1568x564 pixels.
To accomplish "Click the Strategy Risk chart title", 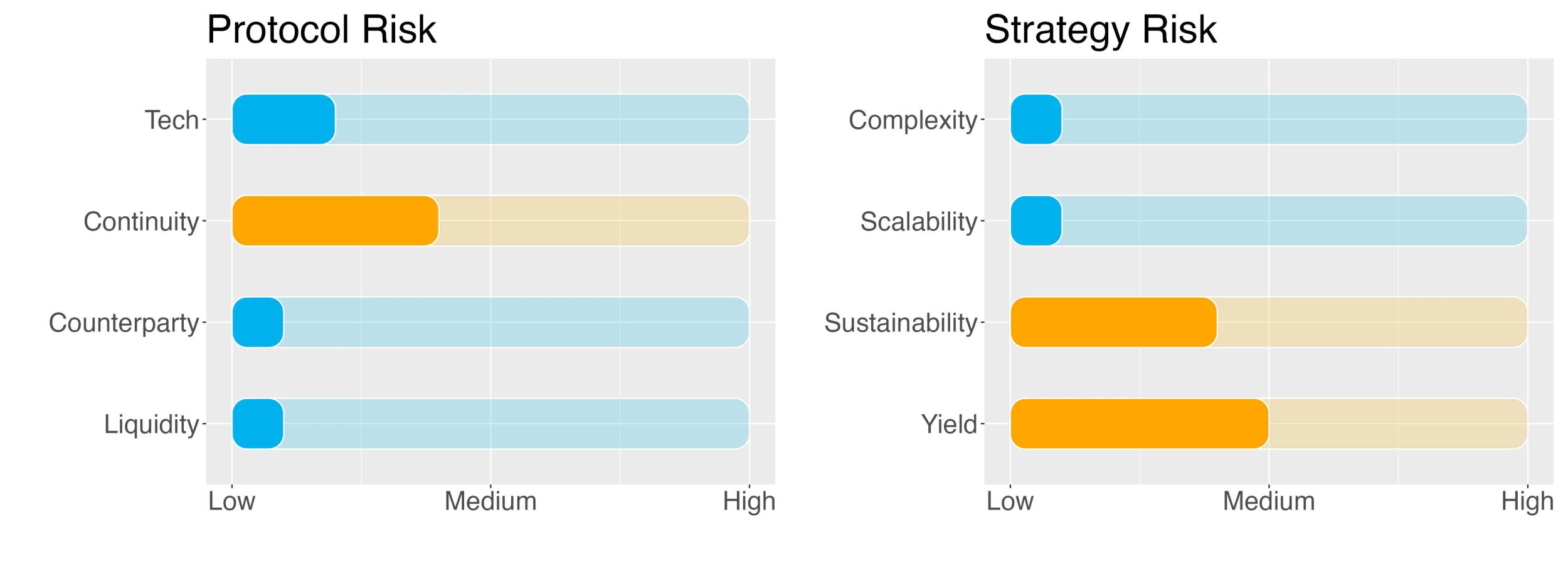I will pyautogui.click(x=1101, y=29).
